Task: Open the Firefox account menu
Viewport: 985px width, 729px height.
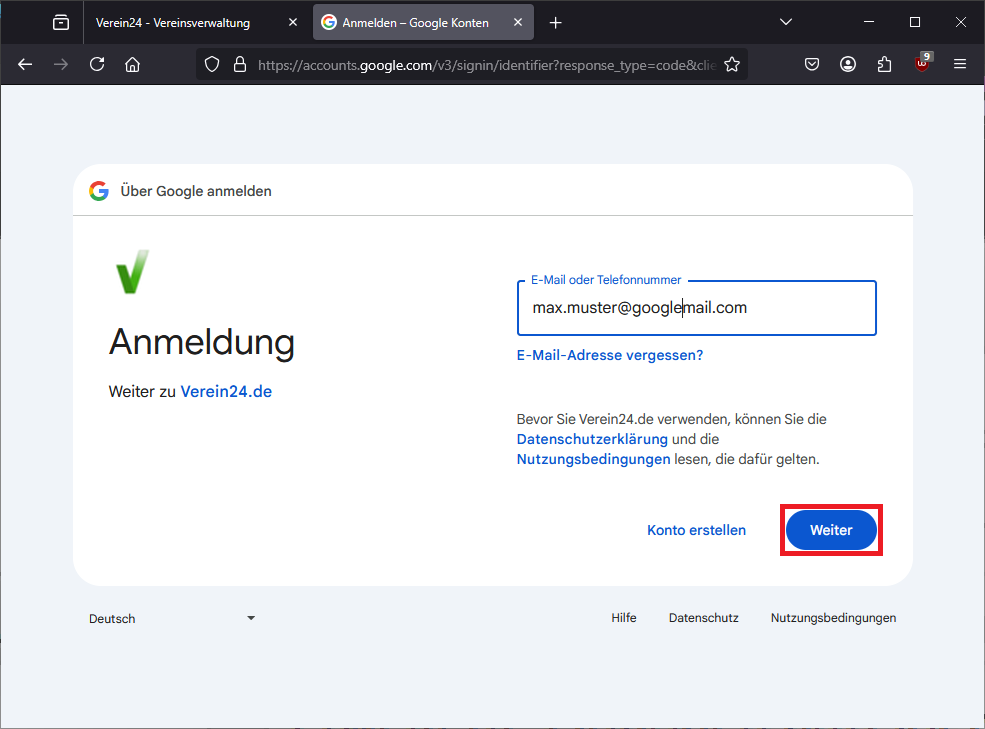Action: pyautogui.click(x=848, y=64)
